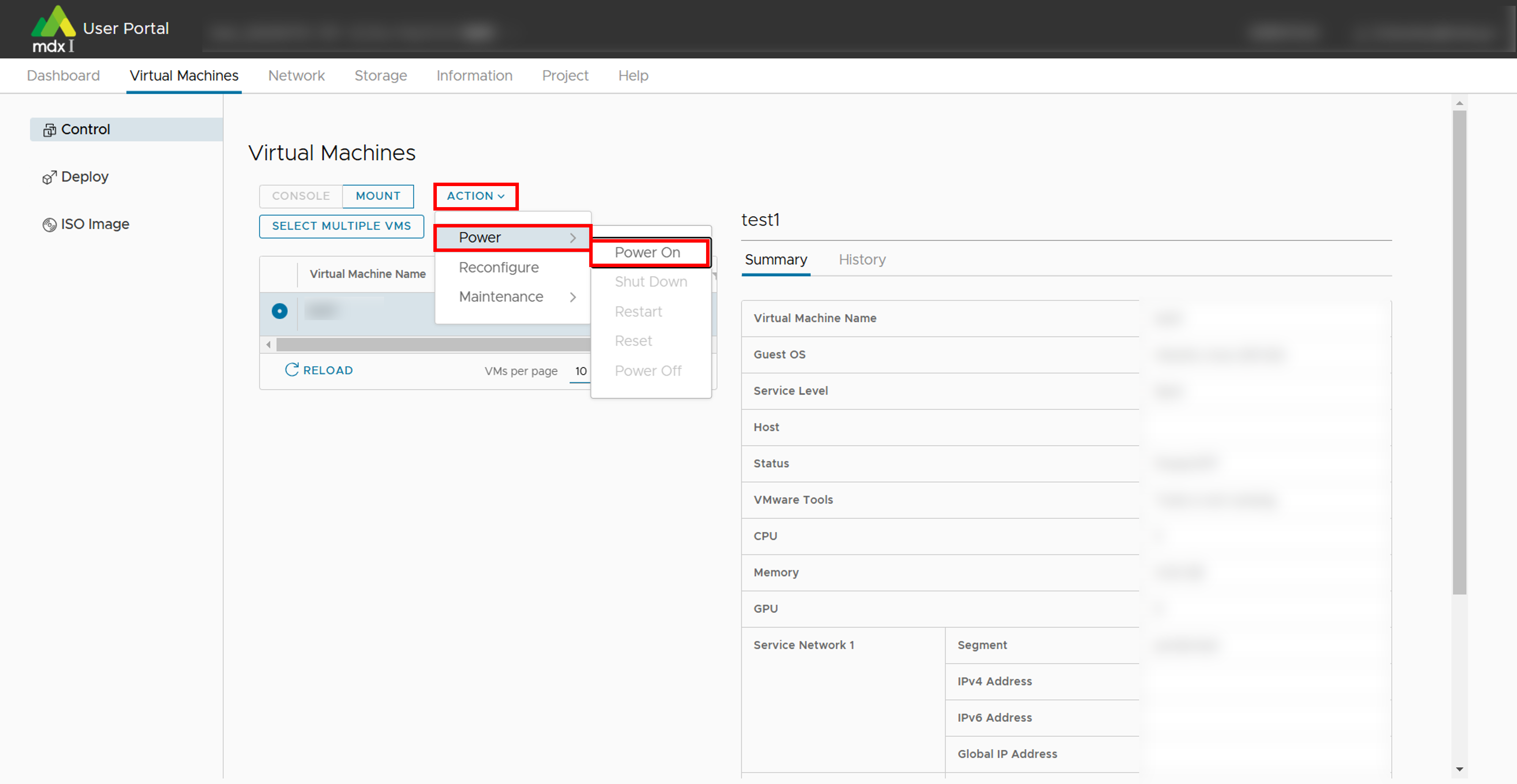
Task: Click the Maintenance submenu arrow
Action: coord(573,297)
